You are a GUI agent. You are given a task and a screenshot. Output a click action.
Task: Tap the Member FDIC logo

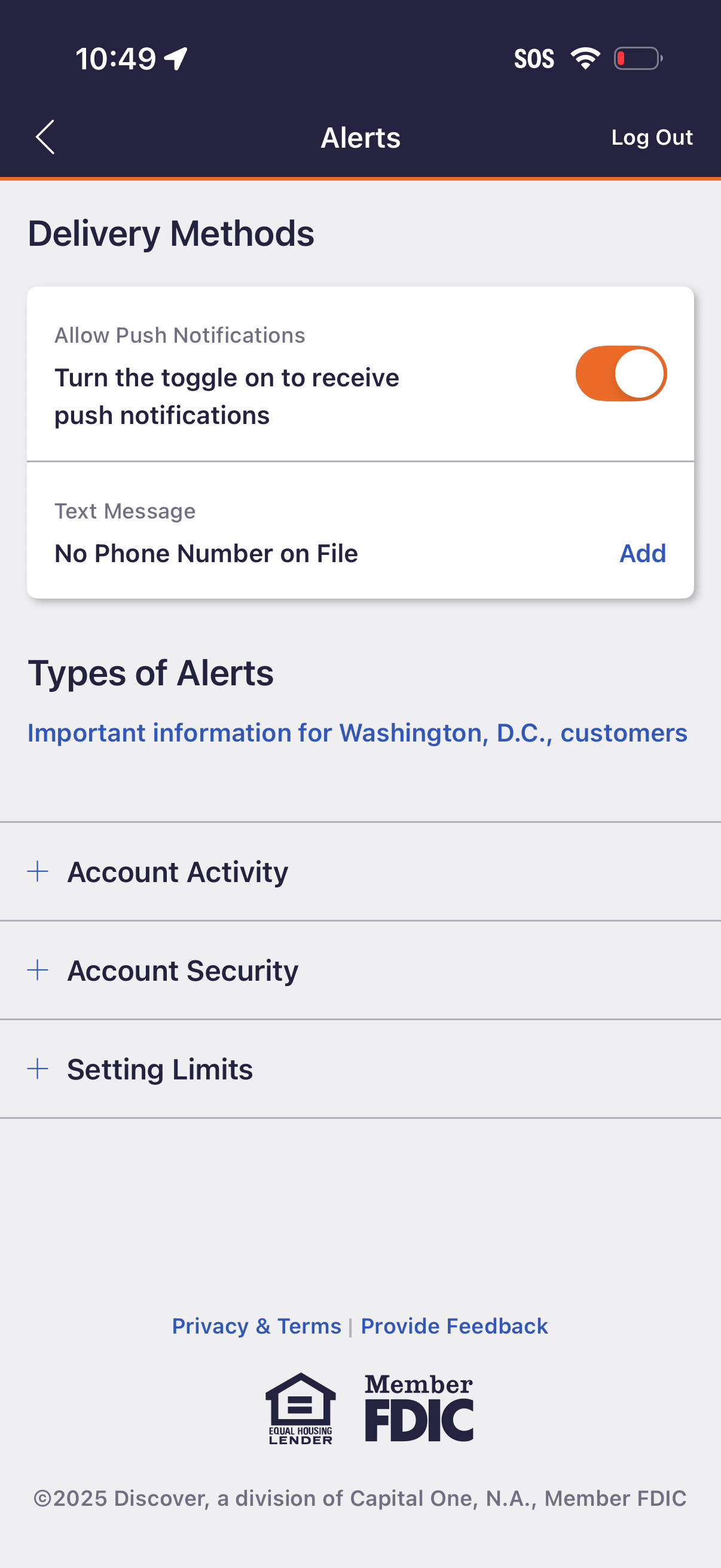[418, 1408]
